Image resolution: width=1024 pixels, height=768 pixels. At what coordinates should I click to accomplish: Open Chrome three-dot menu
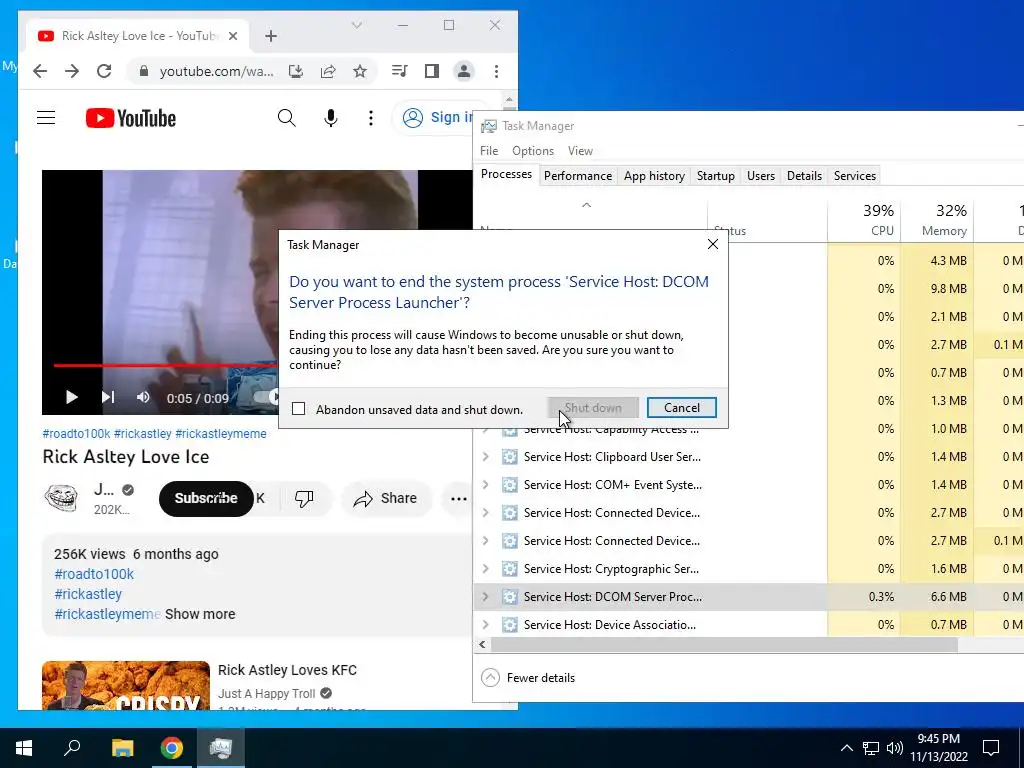coord(496,71)
